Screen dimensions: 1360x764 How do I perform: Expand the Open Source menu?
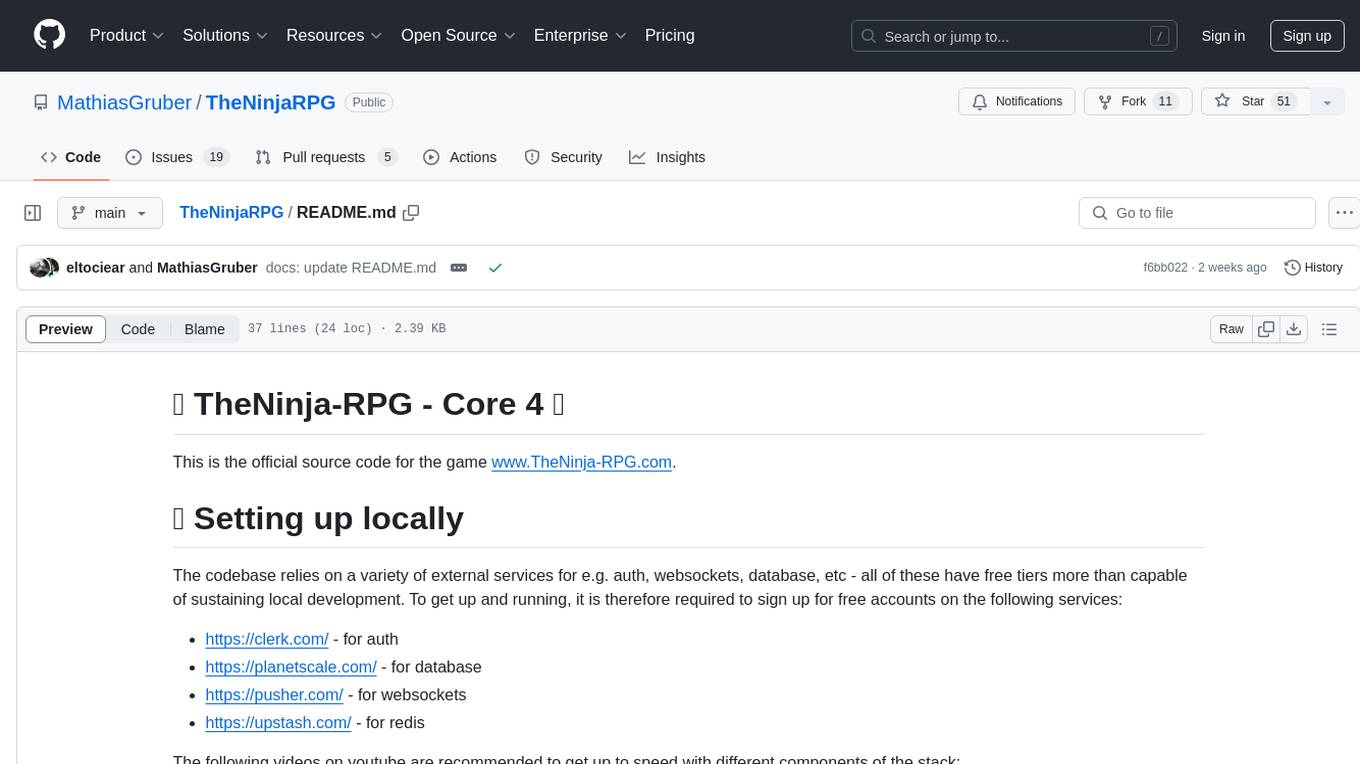(x=458, y=35)
